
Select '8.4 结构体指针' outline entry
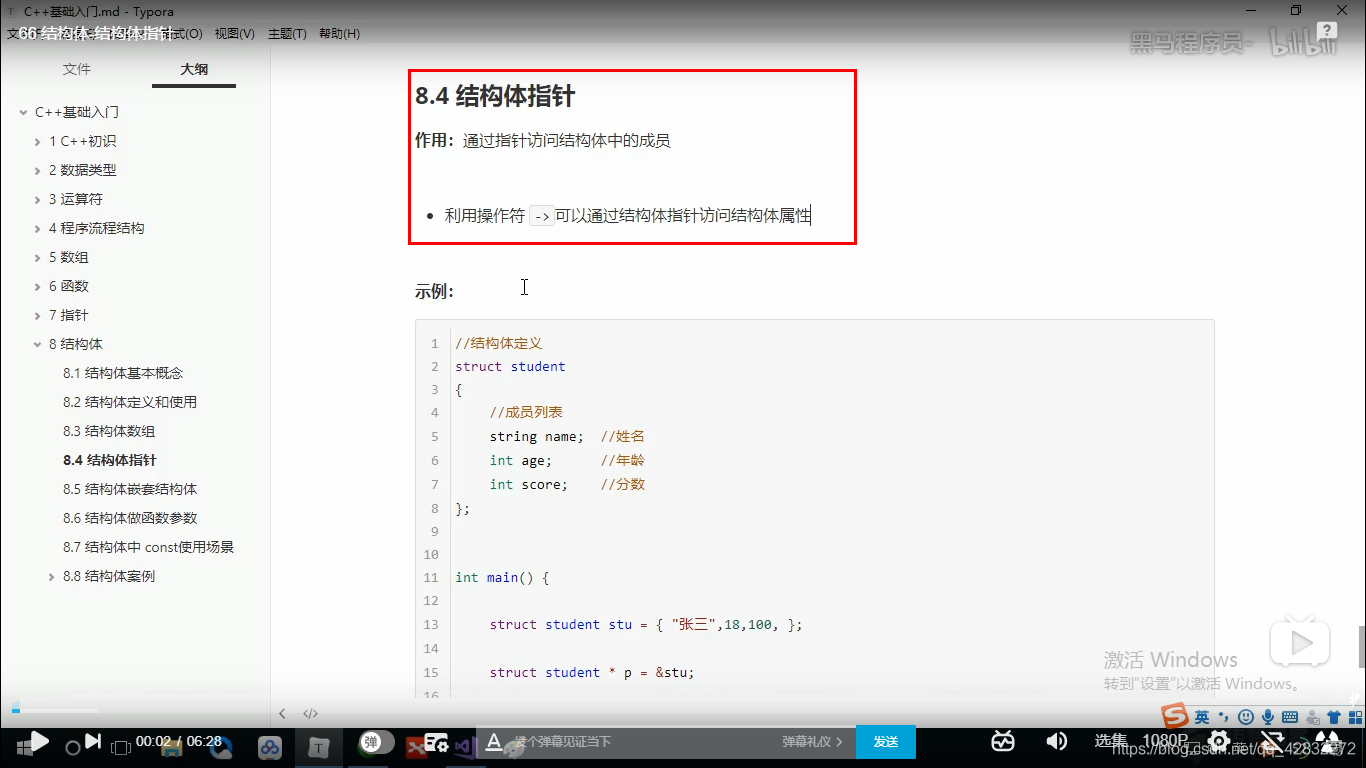pyautogui.click(x=110, y=460)
